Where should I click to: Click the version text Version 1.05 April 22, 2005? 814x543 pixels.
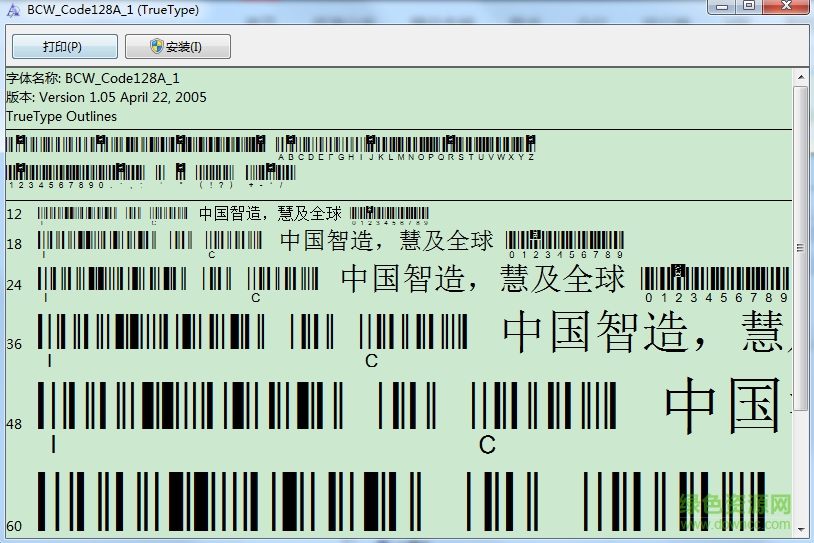(x=106, y=98)
